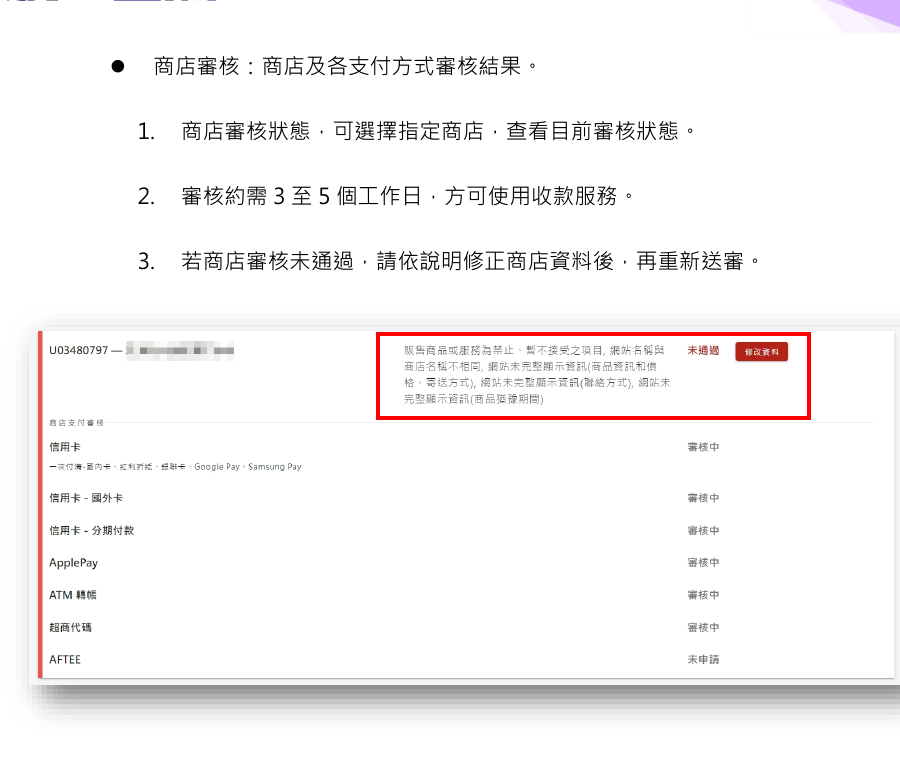Select the 超商代碼 payment row
The height and width of the screenshot is (760, 900).
pyautogui.click(x=71, y=627)
